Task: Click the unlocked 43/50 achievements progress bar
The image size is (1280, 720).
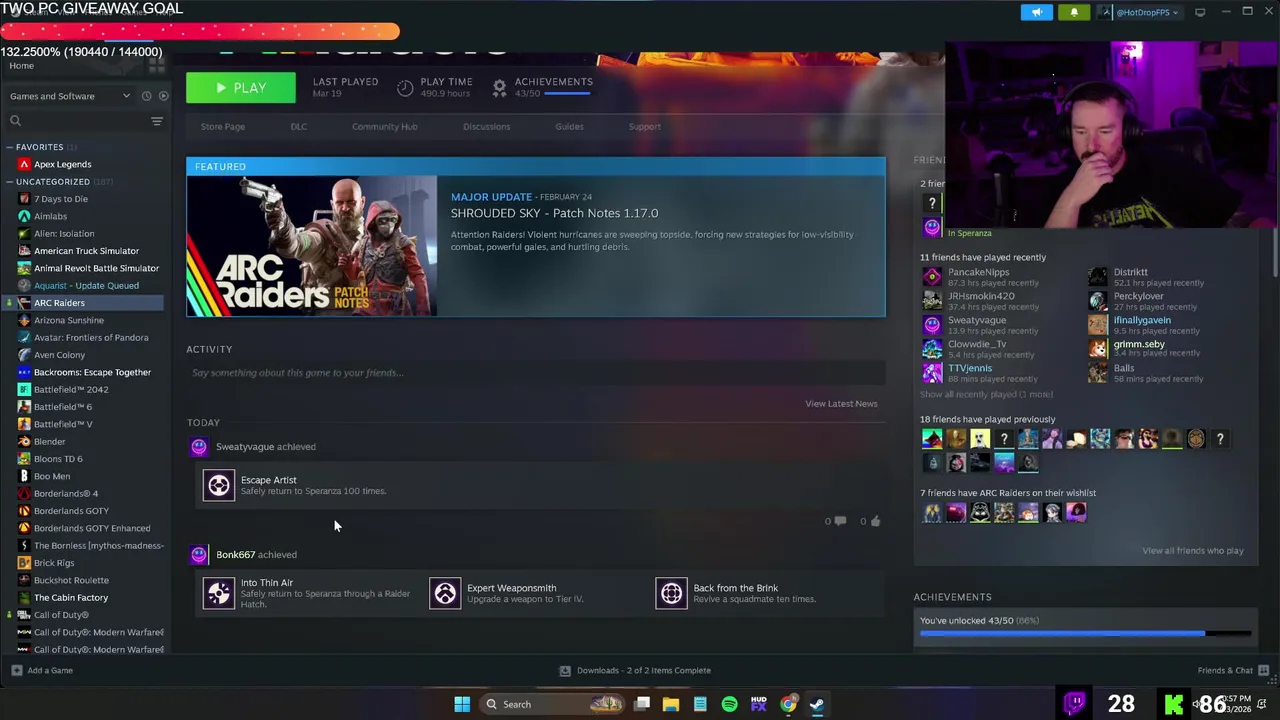Action: coord(1085,633)
